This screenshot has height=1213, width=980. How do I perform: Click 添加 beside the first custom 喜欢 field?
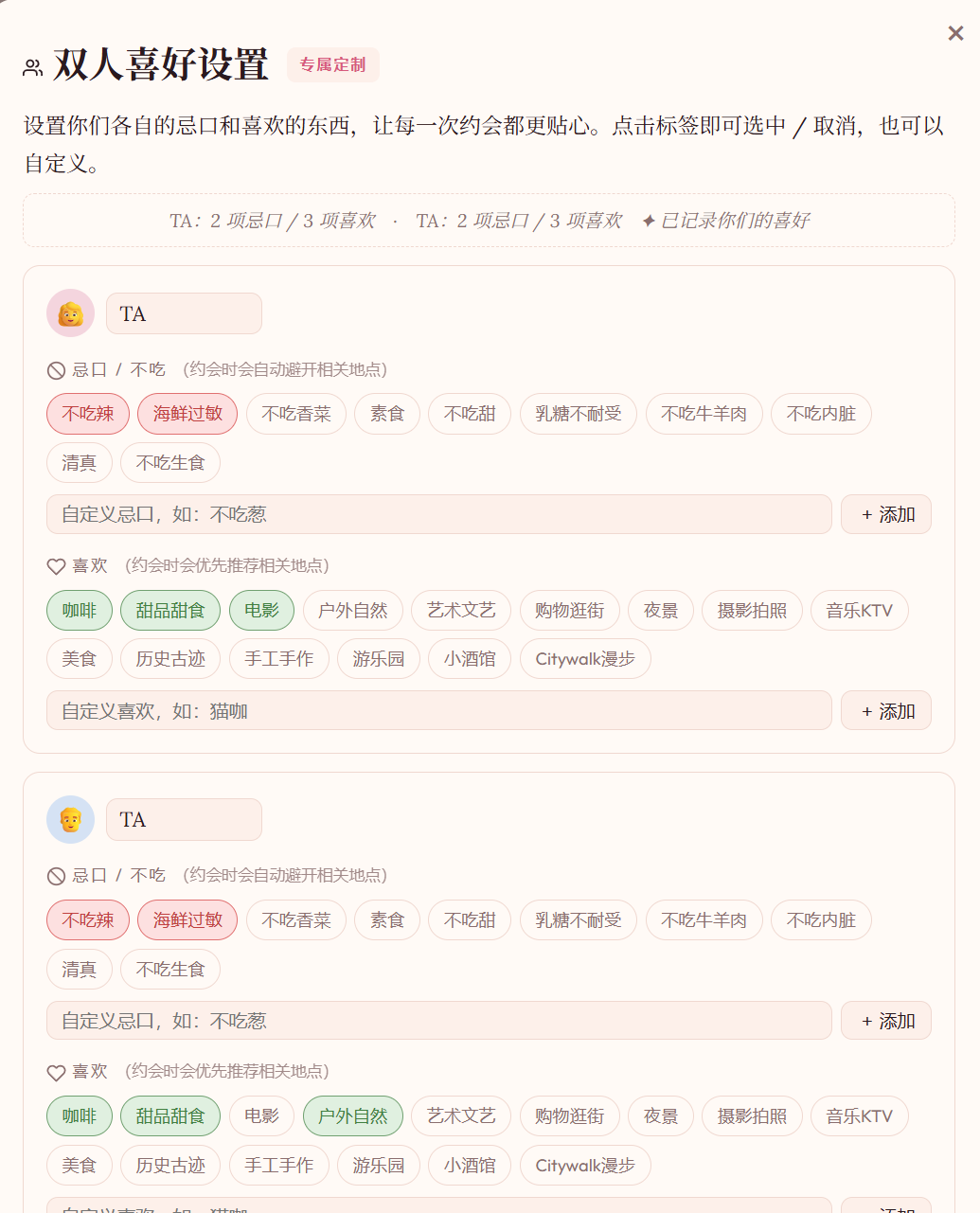886,711
